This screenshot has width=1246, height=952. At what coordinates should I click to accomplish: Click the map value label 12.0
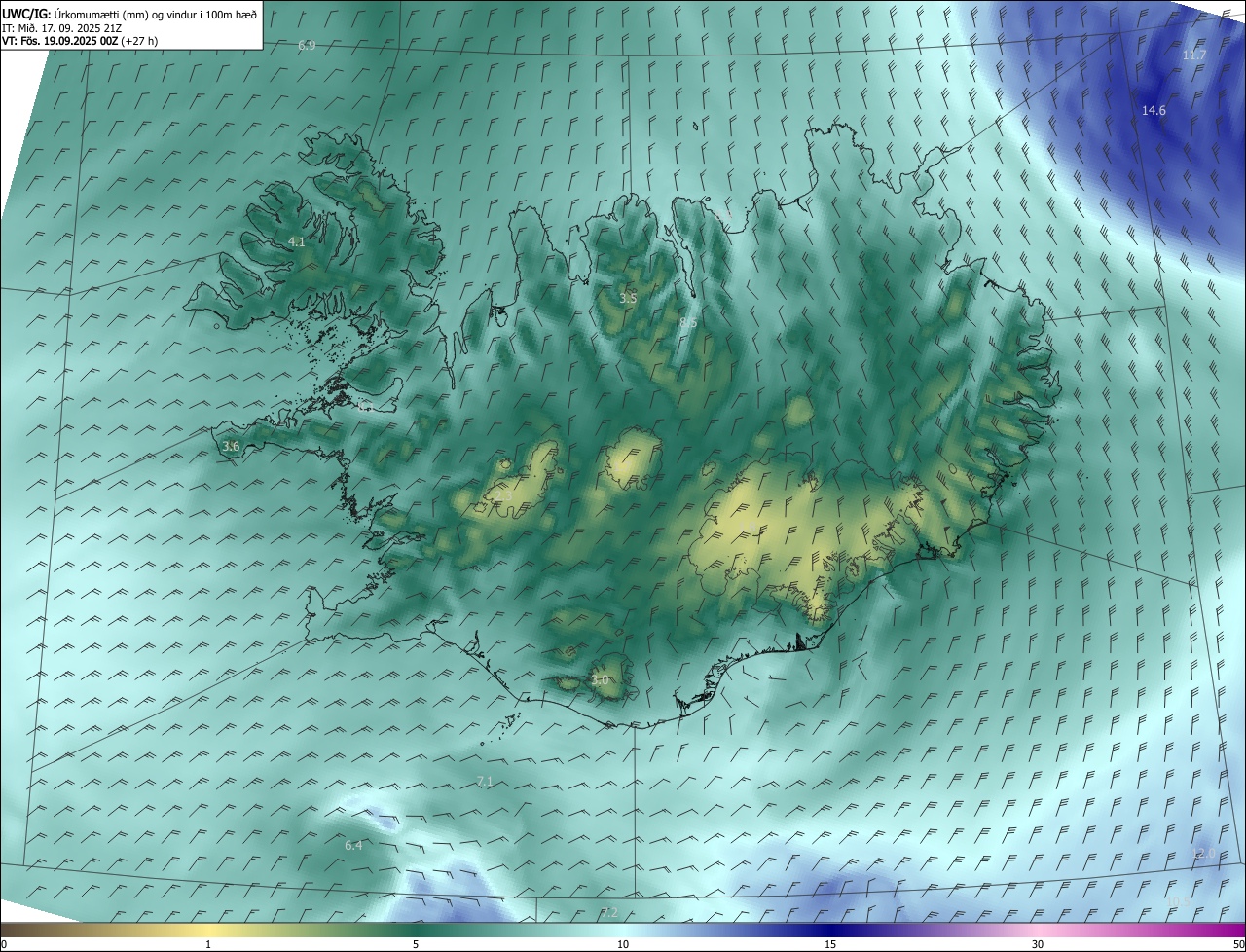click(x=1203, y=854)
